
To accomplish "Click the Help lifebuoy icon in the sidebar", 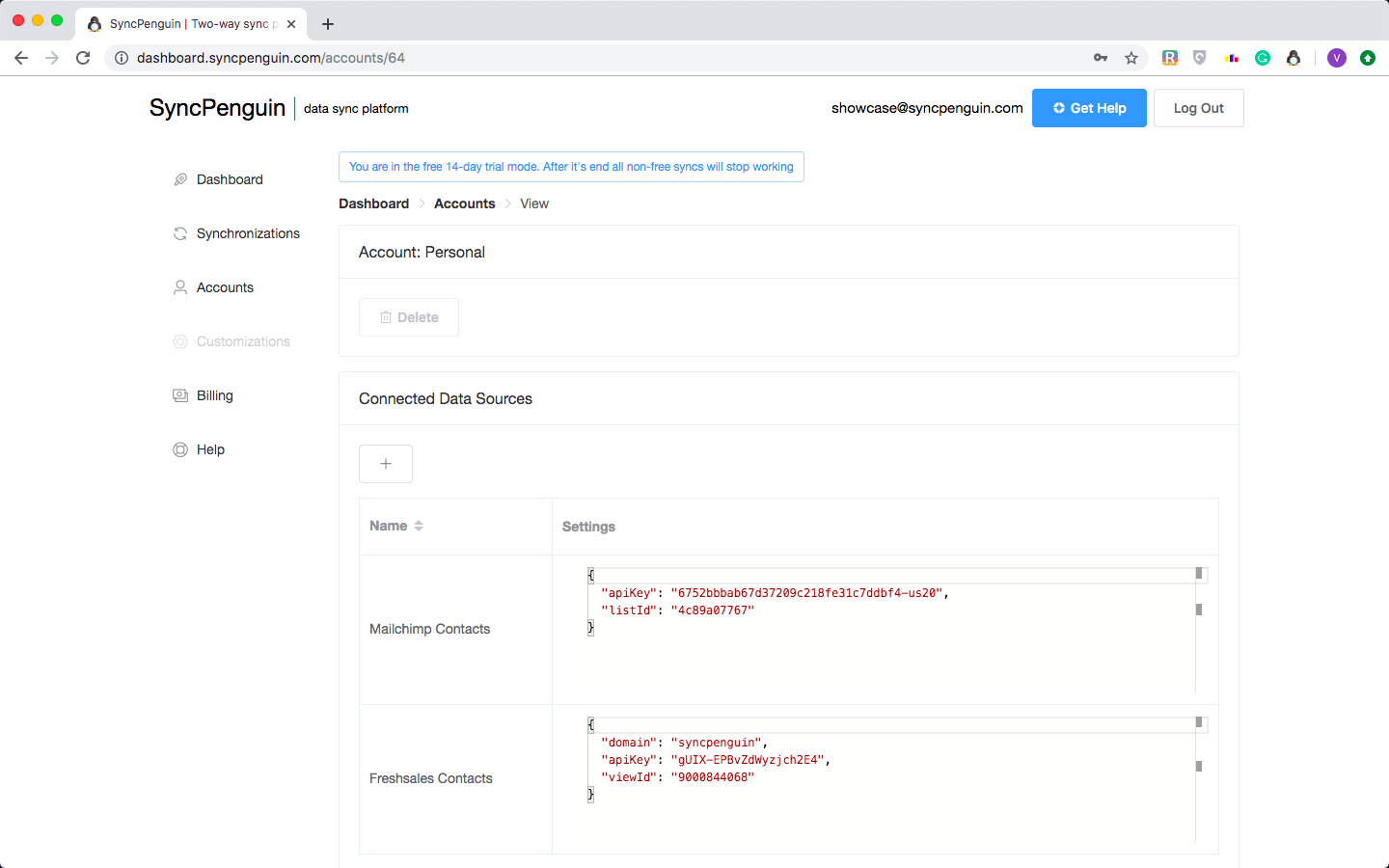I will tap(180, 449).
